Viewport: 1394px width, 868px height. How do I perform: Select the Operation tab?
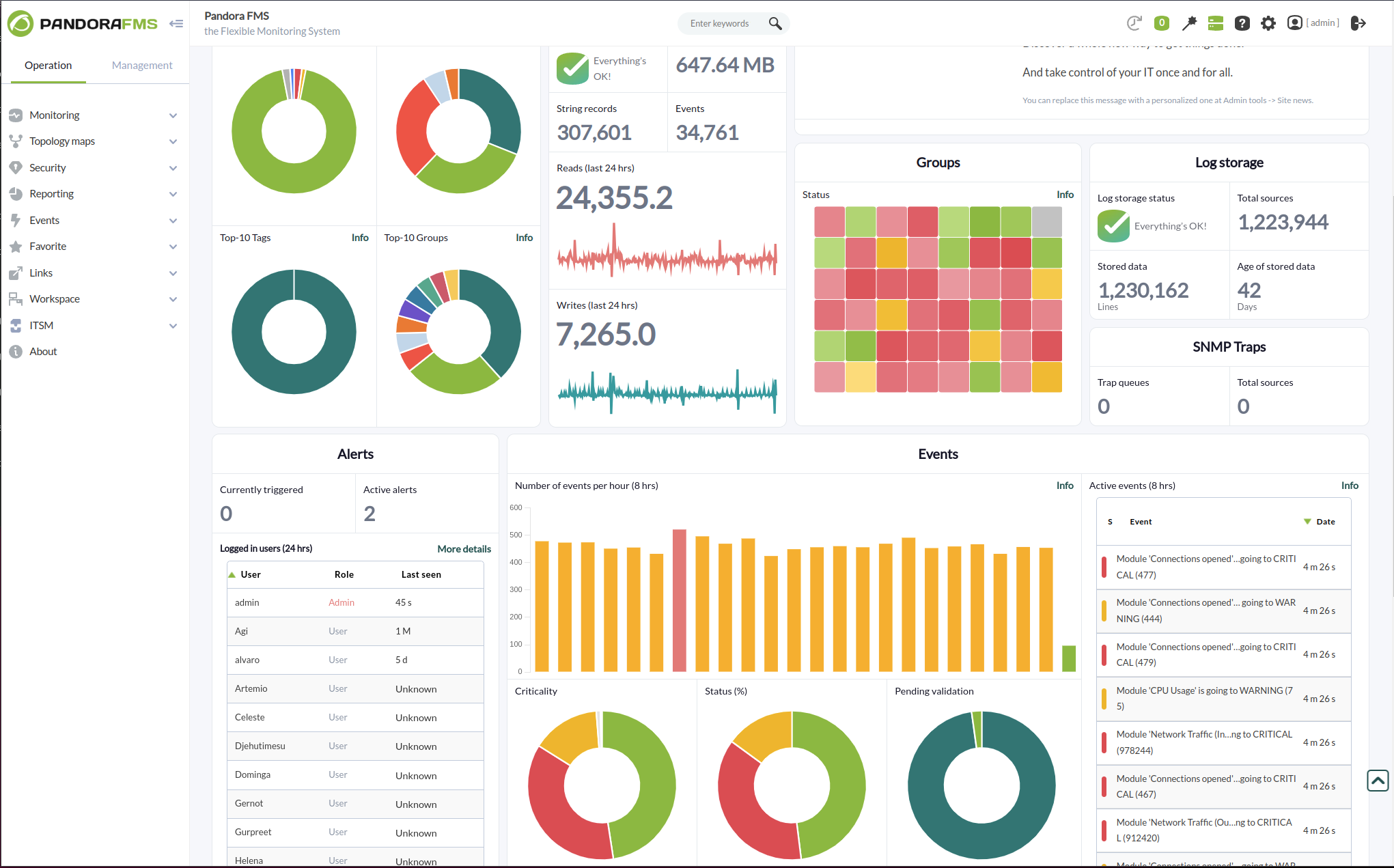point(47,65)
